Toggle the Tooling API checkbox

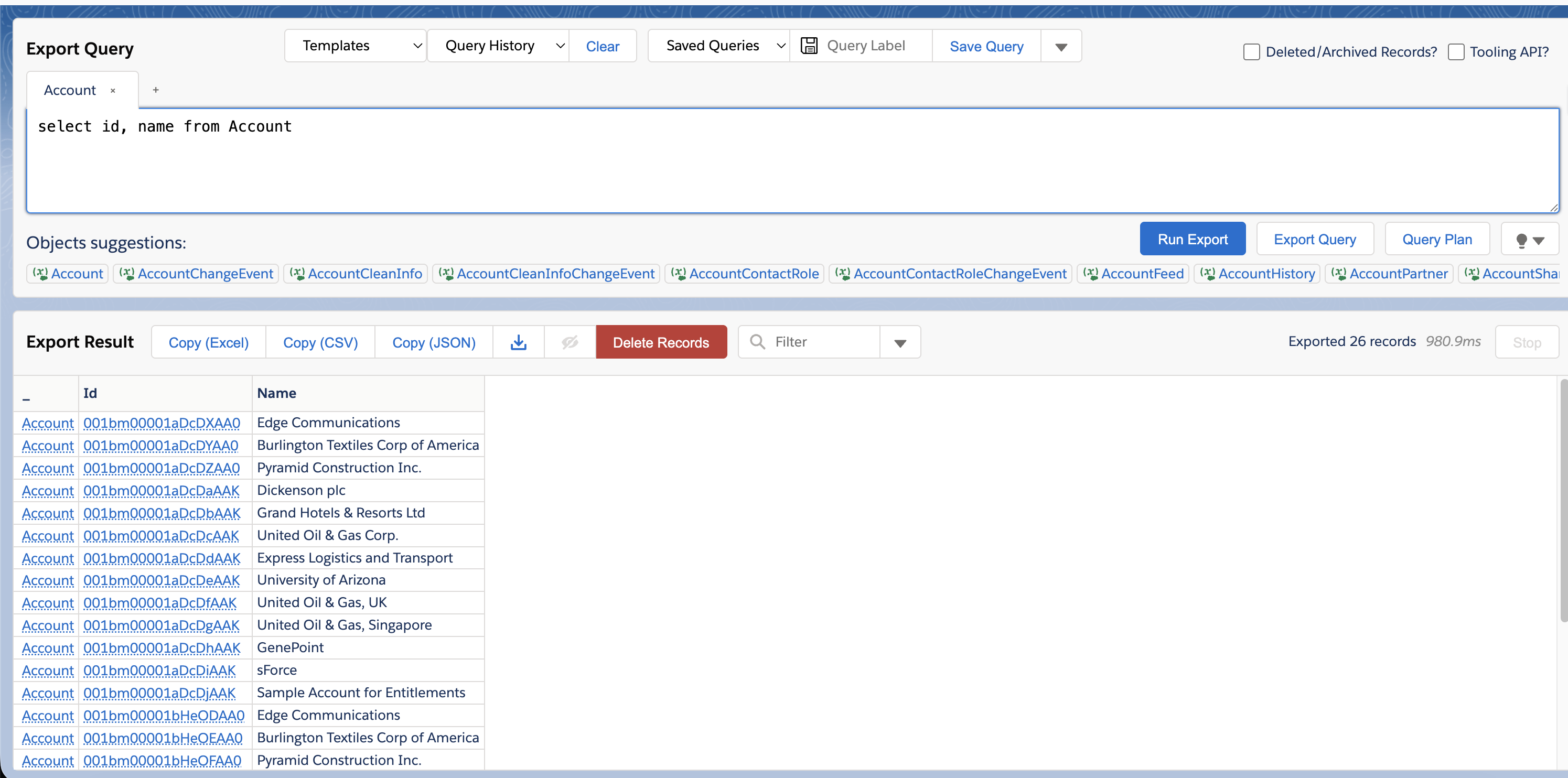click(1455, 52)
